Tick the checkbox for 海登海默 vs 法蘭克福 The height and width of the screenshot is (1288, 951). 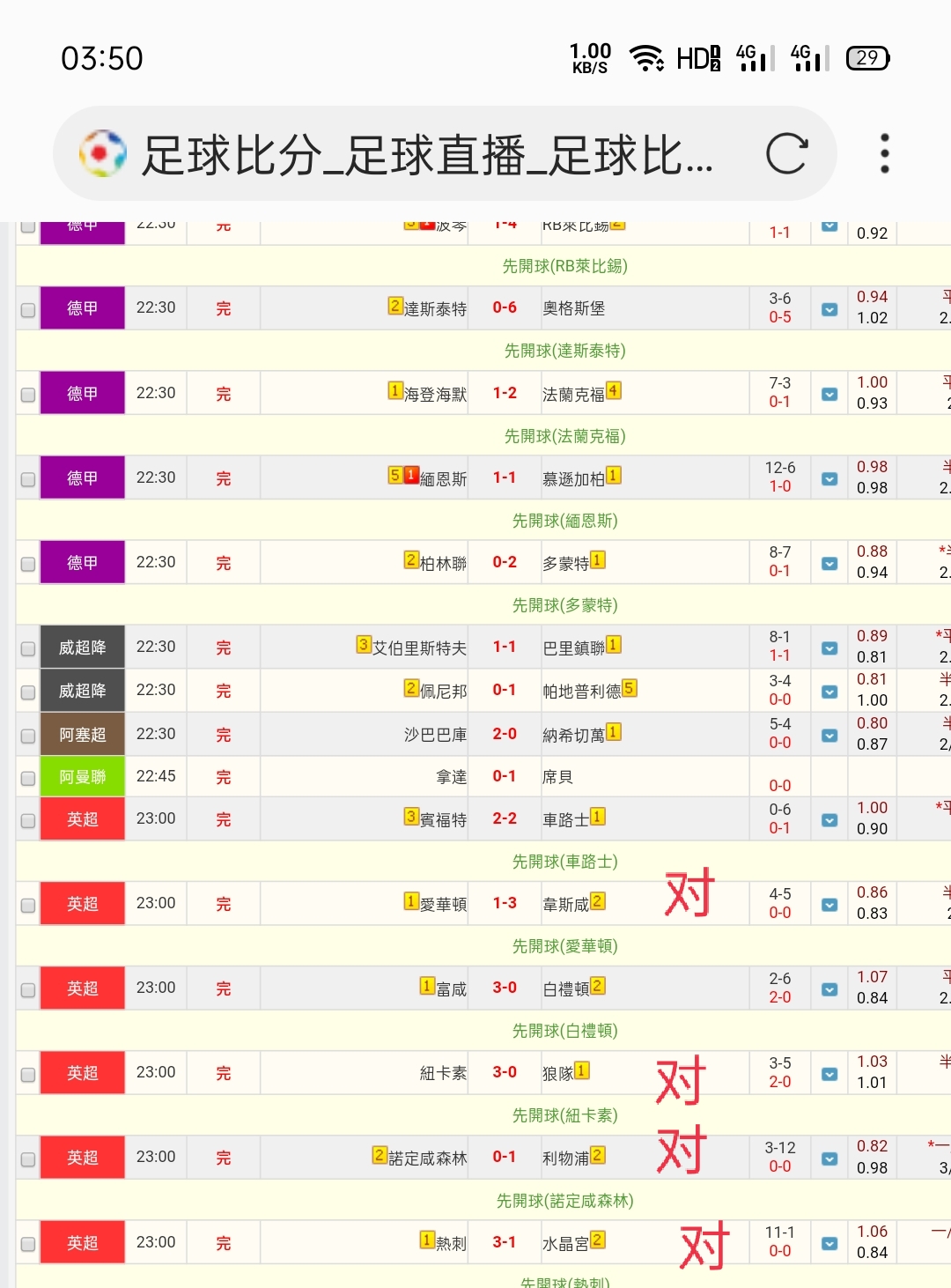pos(28,395)
